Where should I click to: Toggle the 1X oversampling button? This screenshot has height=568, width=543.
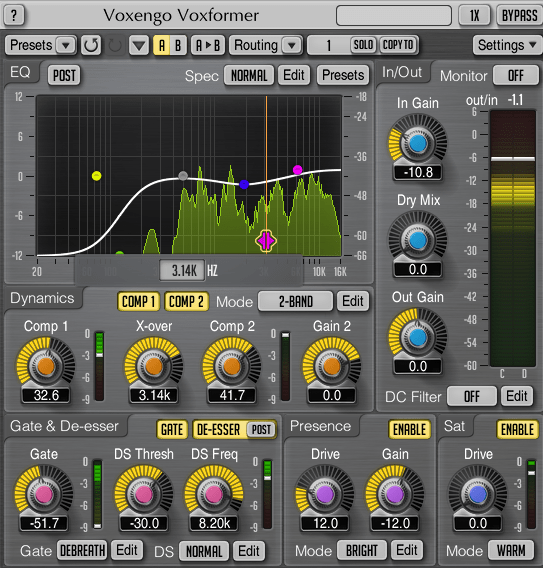(474, 16)
